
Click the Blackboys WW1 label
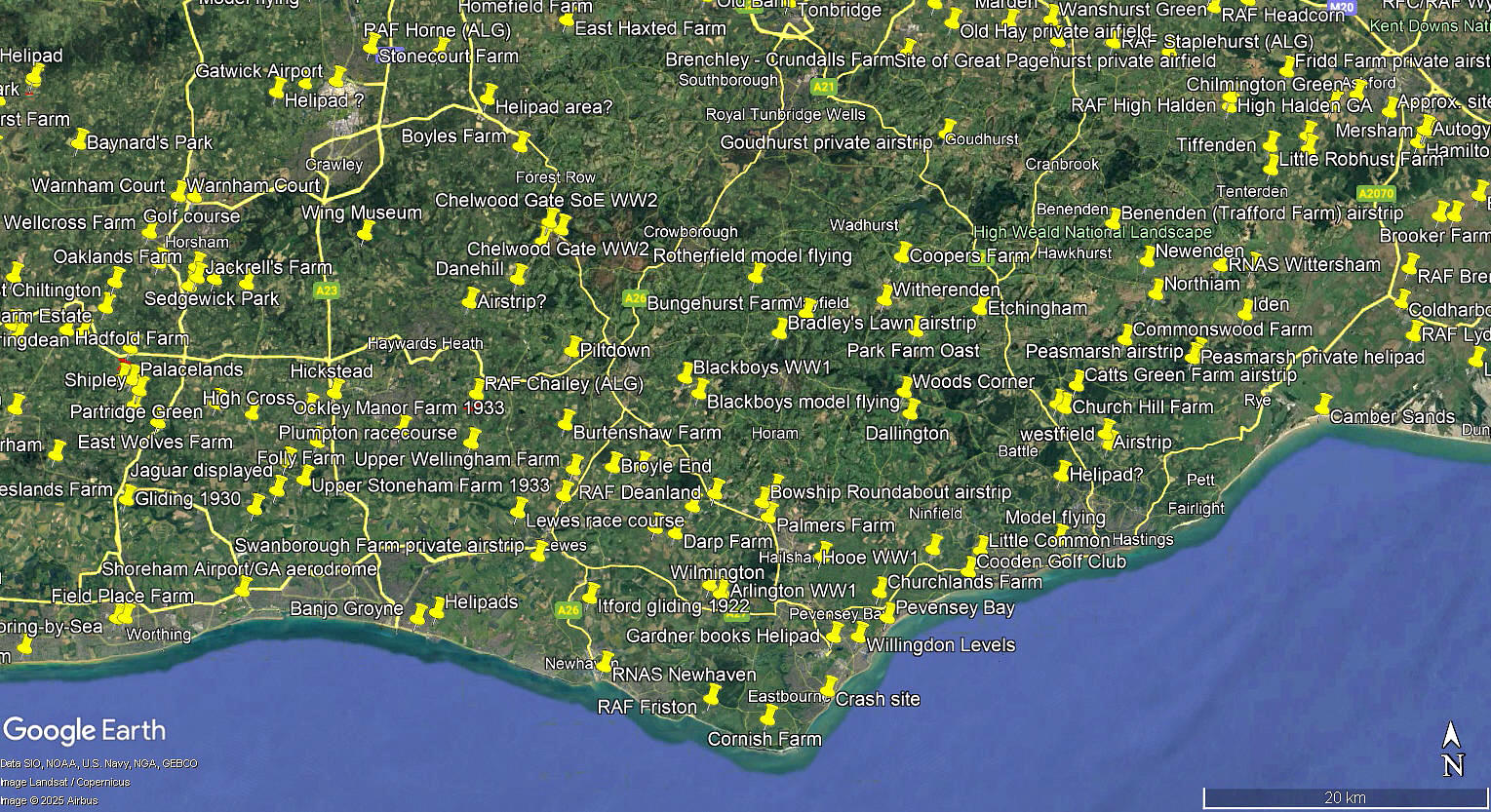[762, 367]
